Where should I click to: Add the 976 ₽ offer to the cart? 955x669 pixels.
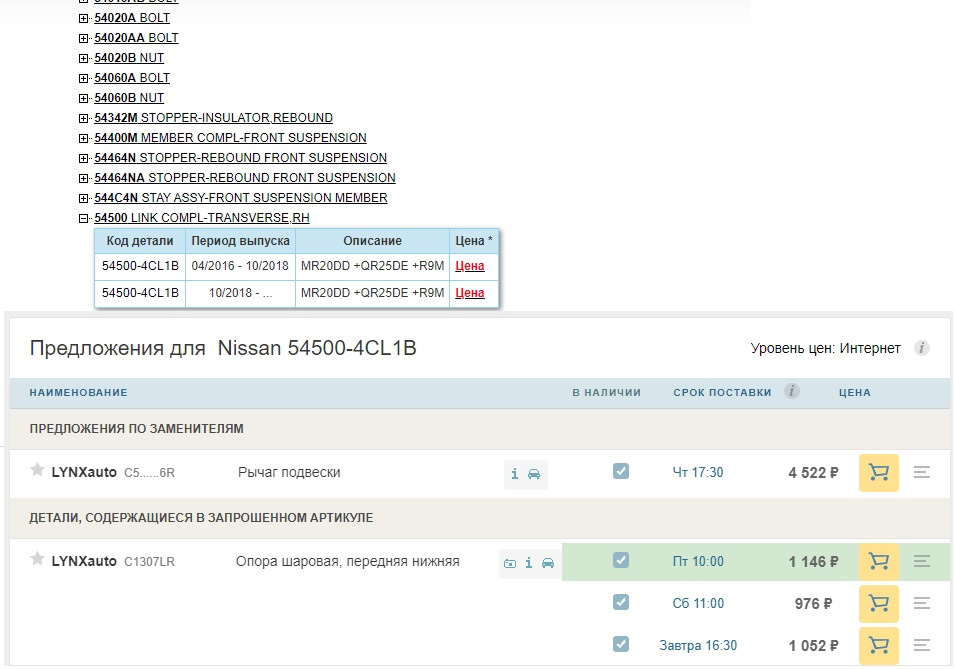[878, 604]
